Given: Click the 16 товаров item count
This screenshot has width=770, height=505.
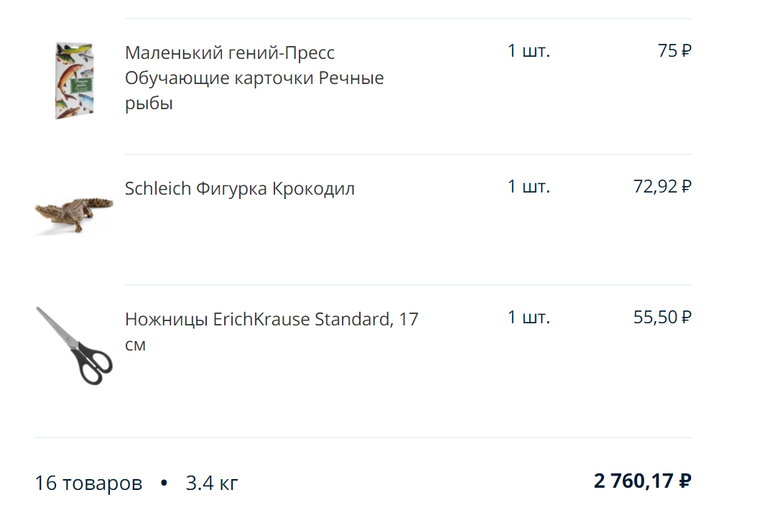Looking at the screenshot, I should click(x=88, y=483).
